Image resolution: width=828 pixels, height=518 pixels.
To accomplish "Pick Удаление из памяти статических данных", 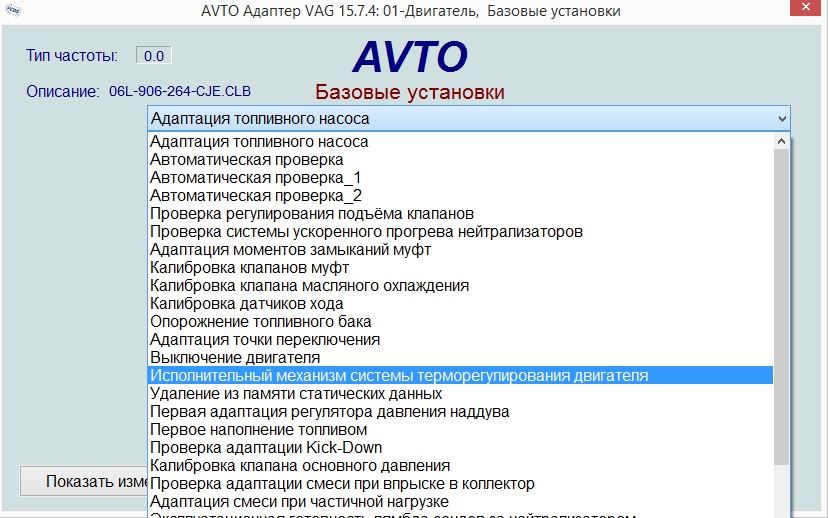I will (460, 393).
